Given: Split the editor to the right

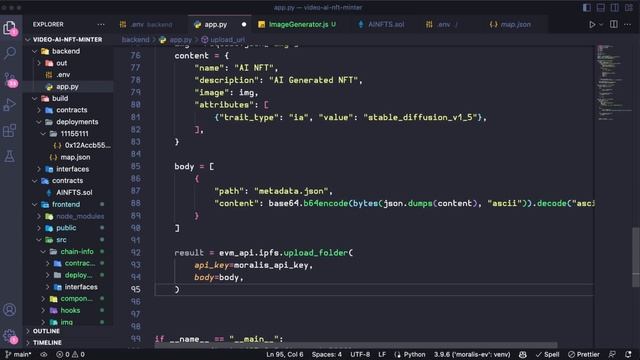Looking at the screenshot, I should point(613,24).
